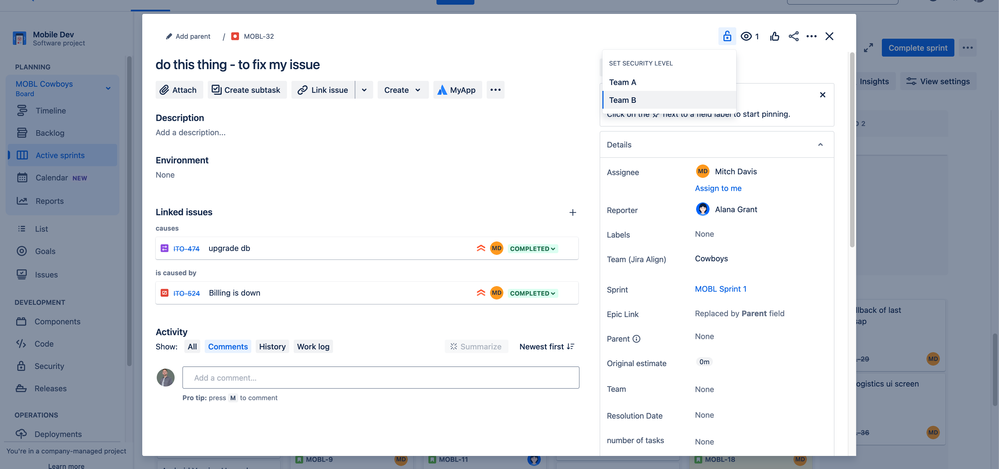Open the toolbar overflow ellipsis beside MyApp
Viewport: 999px width, 469px height.
496,90
